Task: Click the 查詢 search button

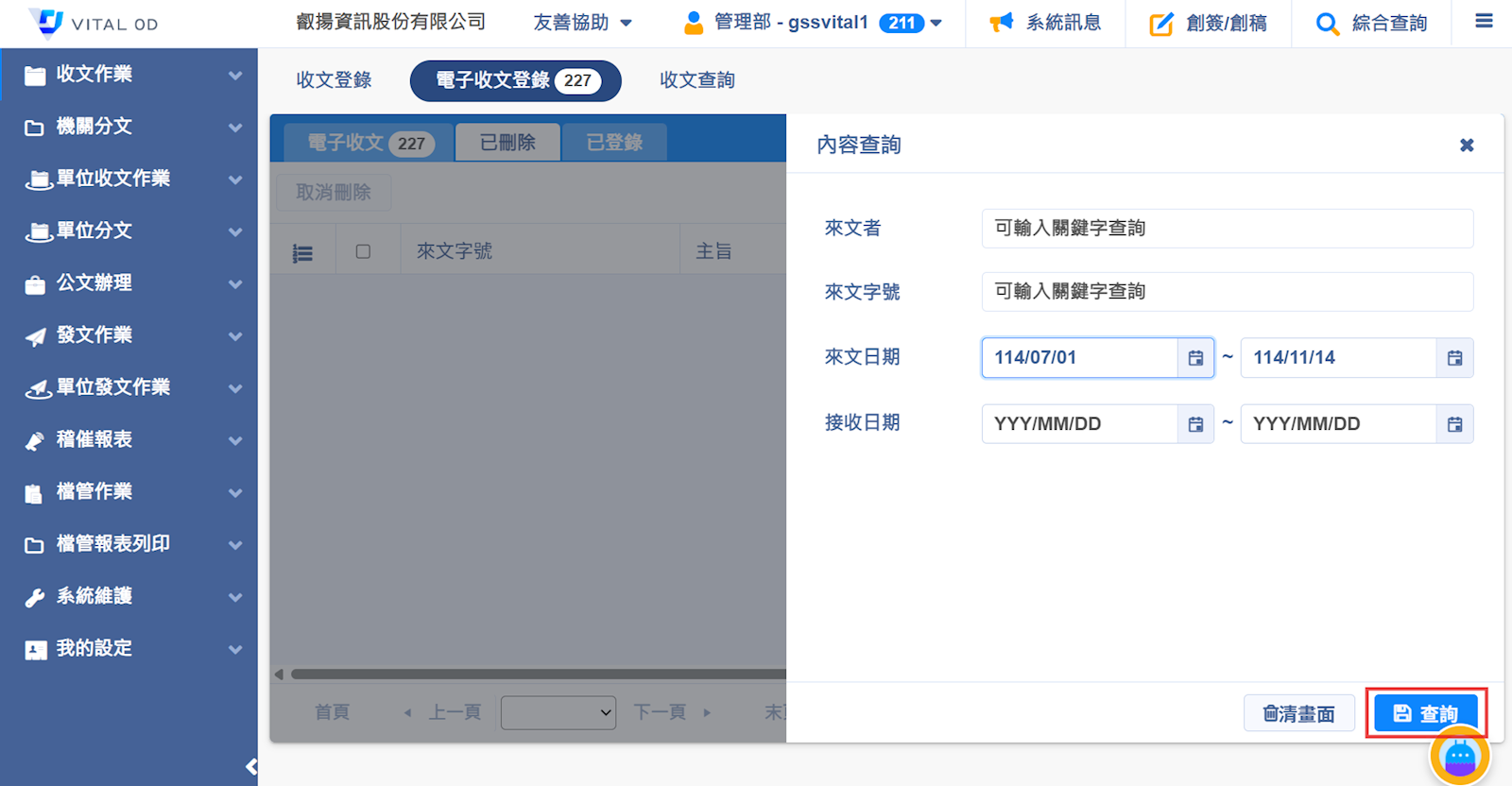Action: coord(1425,713)
